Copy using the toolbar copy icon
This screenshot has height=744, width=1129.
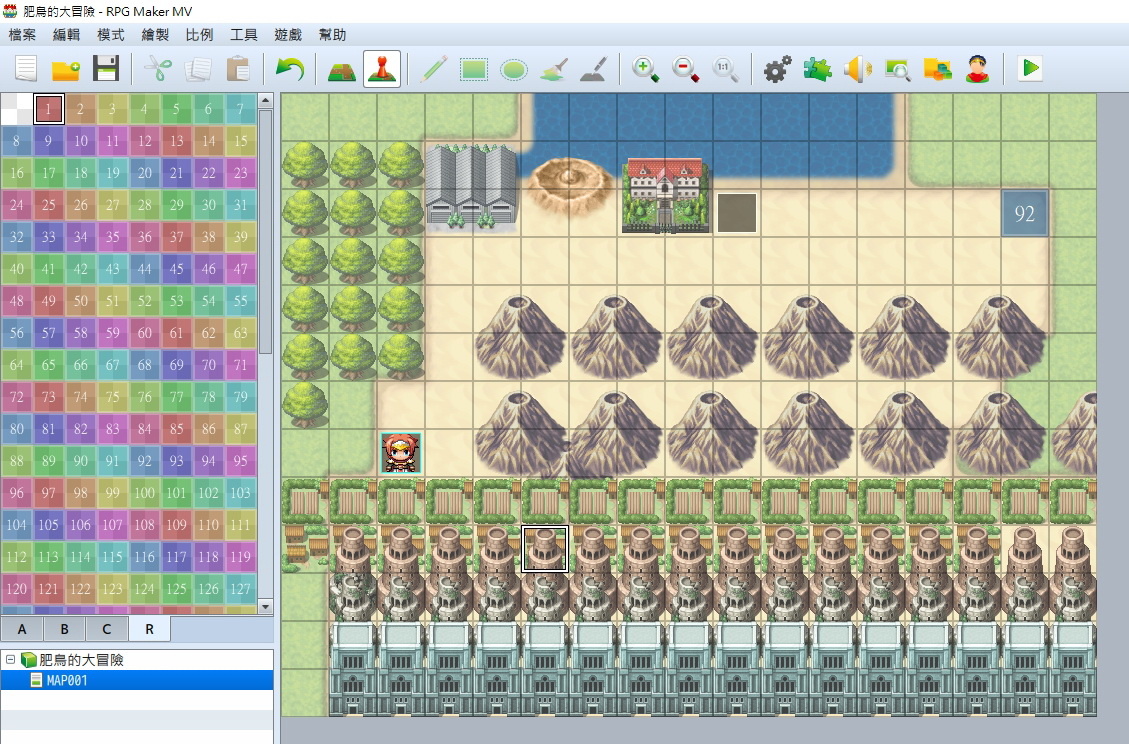[x=198, y=69]
